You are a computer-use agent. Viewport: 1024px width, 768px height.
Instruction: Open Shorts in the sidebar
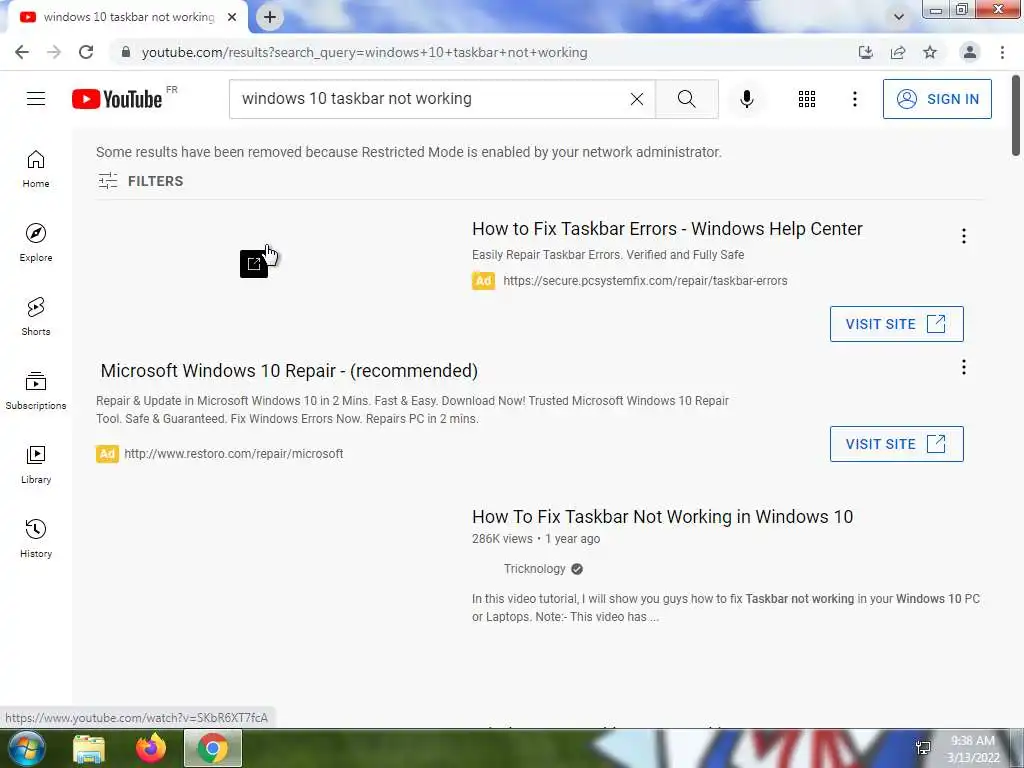(36, 316)
